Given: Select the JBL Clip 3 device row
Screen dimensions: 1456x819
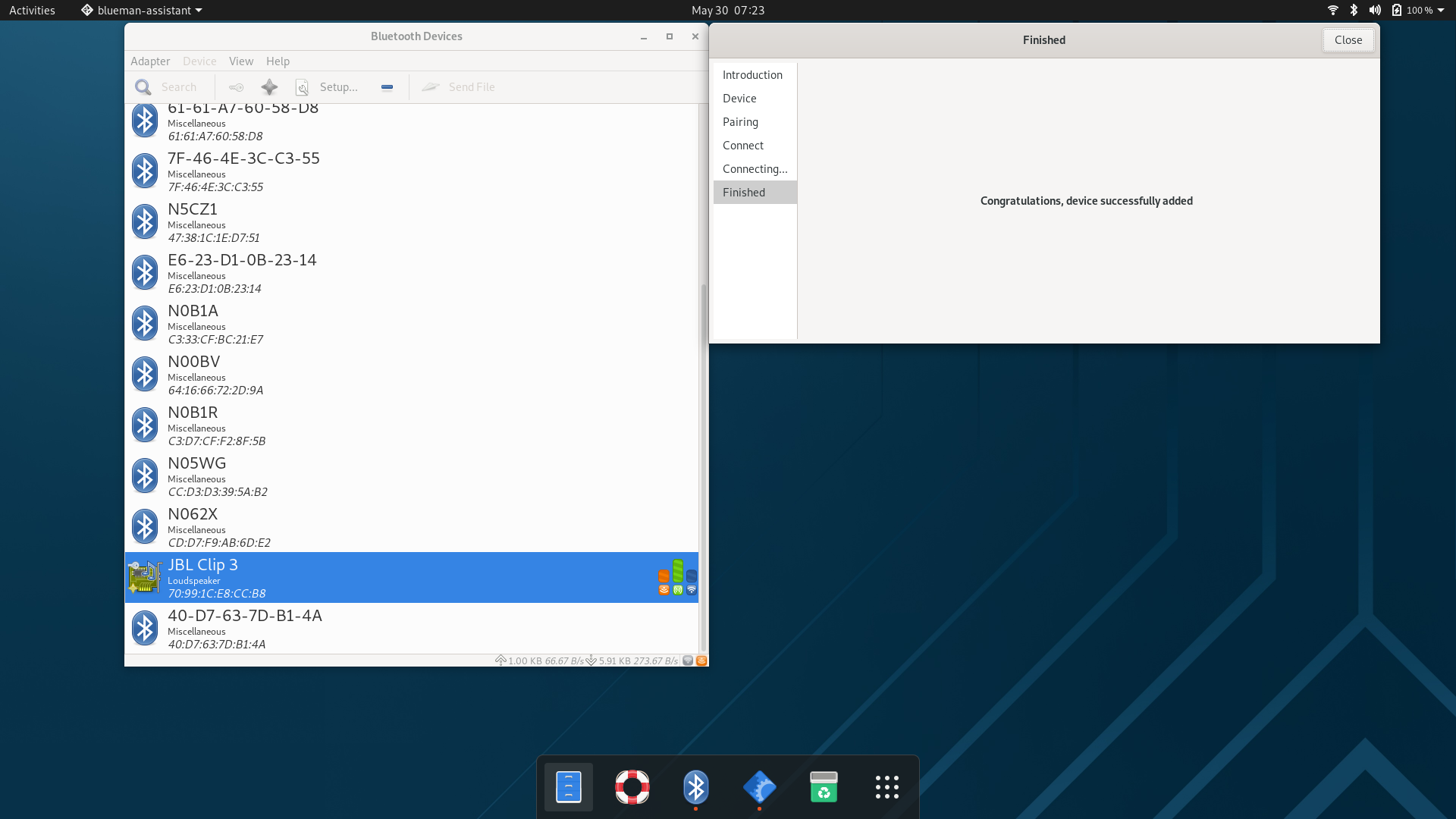Looking at the screenshot, I should pyautogui.click(x=412, y=577).
